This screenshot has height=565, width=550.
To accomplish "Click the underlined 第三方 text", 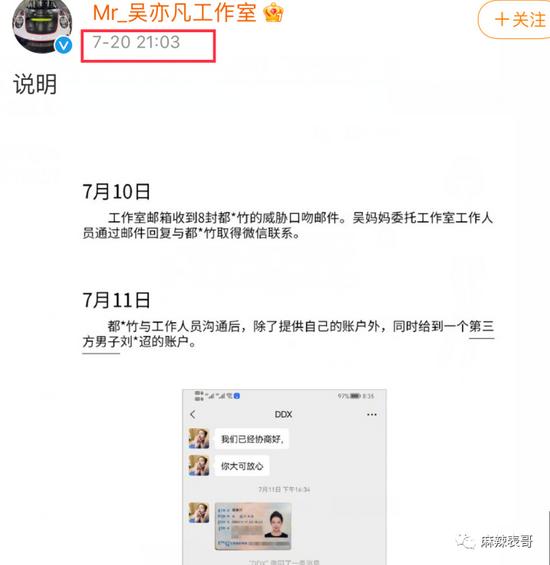I will tap(469, 334).
